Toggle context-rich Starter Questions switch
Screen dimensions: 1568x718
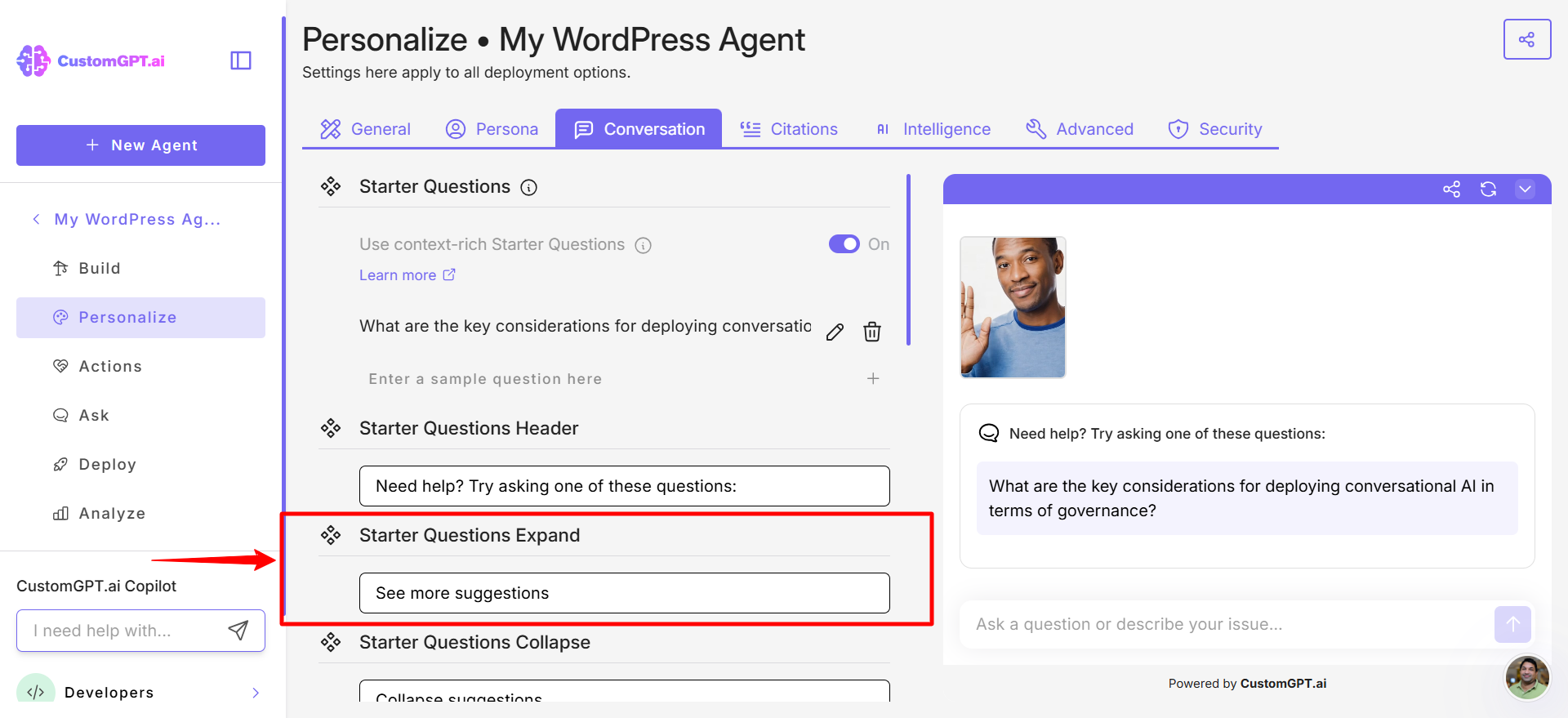[x=844, y=244]
